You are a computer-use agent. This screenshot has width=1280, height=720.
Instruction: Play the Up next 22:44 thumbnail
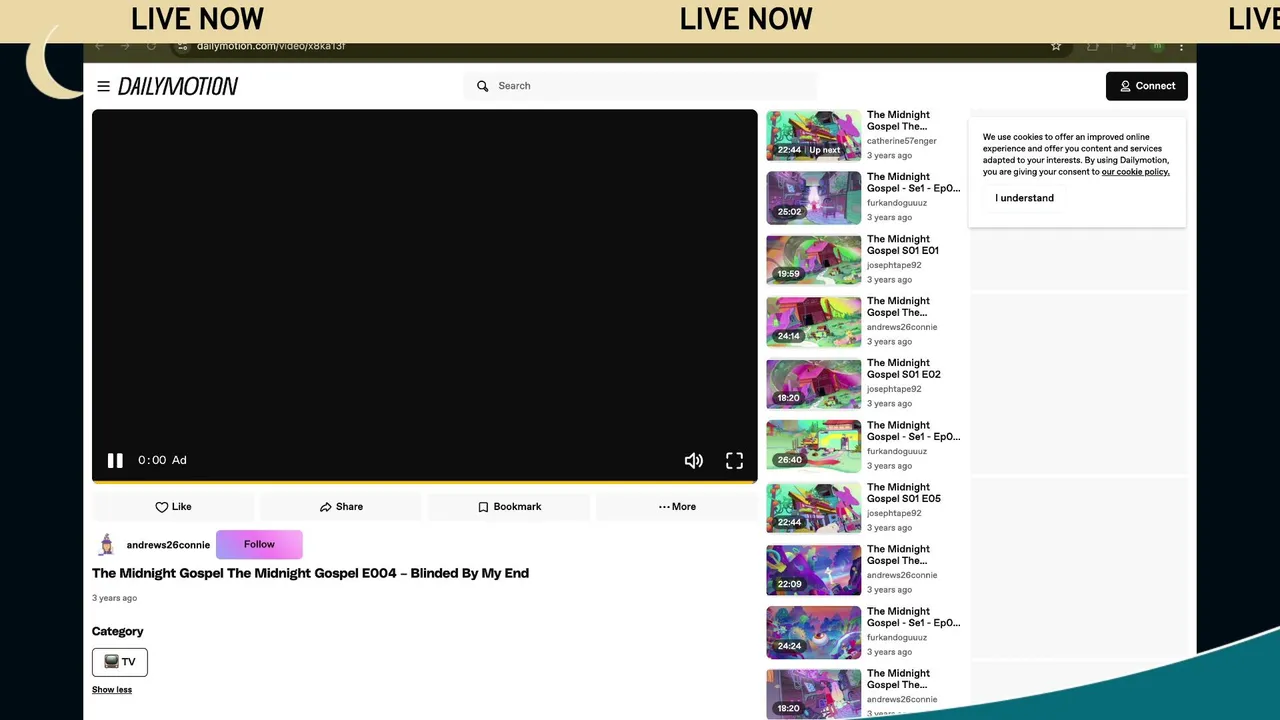813,135
